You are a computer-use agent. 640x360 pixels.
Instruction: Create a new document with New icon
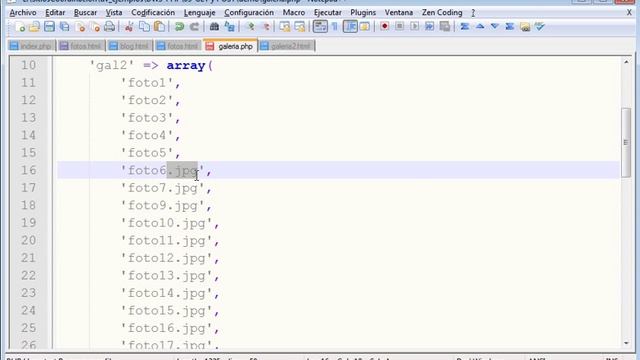click(x=20, y=27)
